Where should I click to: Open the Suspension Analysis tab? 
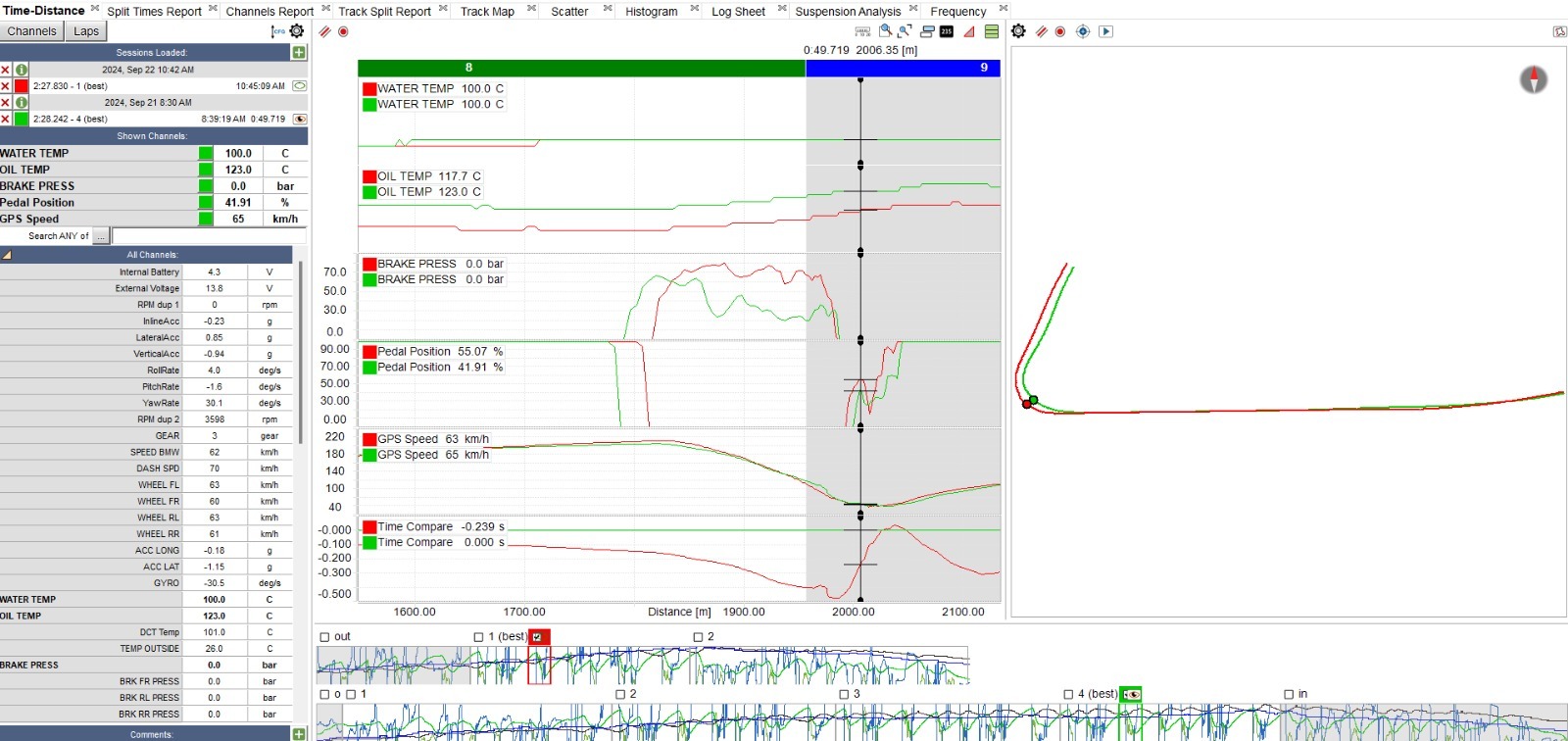tap(848, 12)
